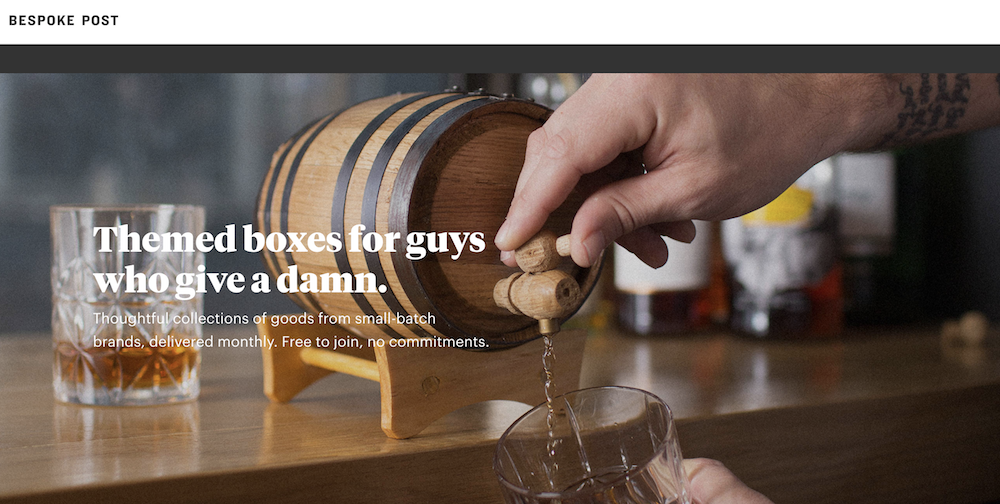
Task: Select the 'Themed boxes for guys' headline
Action: pyautogui.click(x=289, y=241)
